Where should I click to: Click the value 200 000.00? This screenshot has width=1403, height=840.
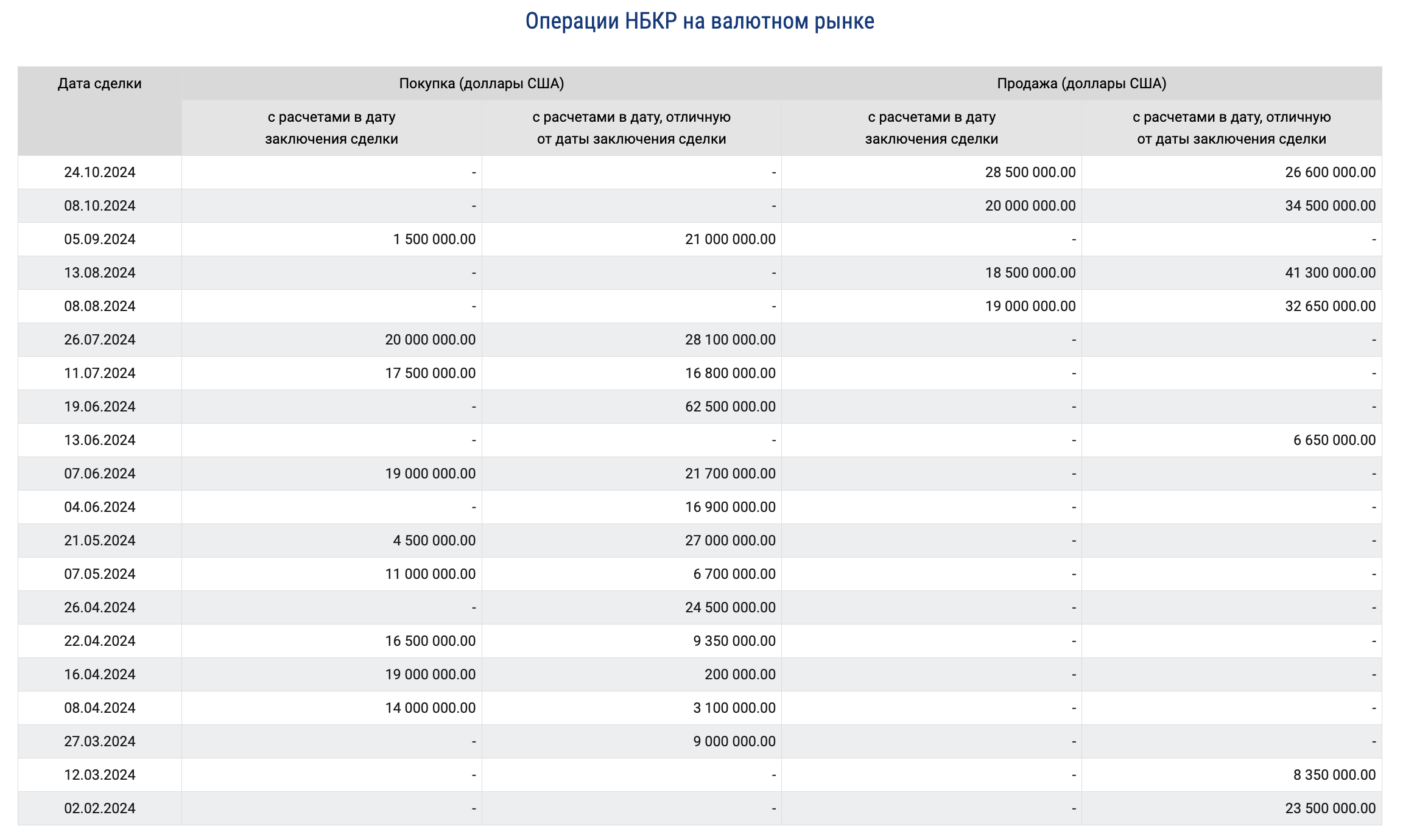coord(740,674)
